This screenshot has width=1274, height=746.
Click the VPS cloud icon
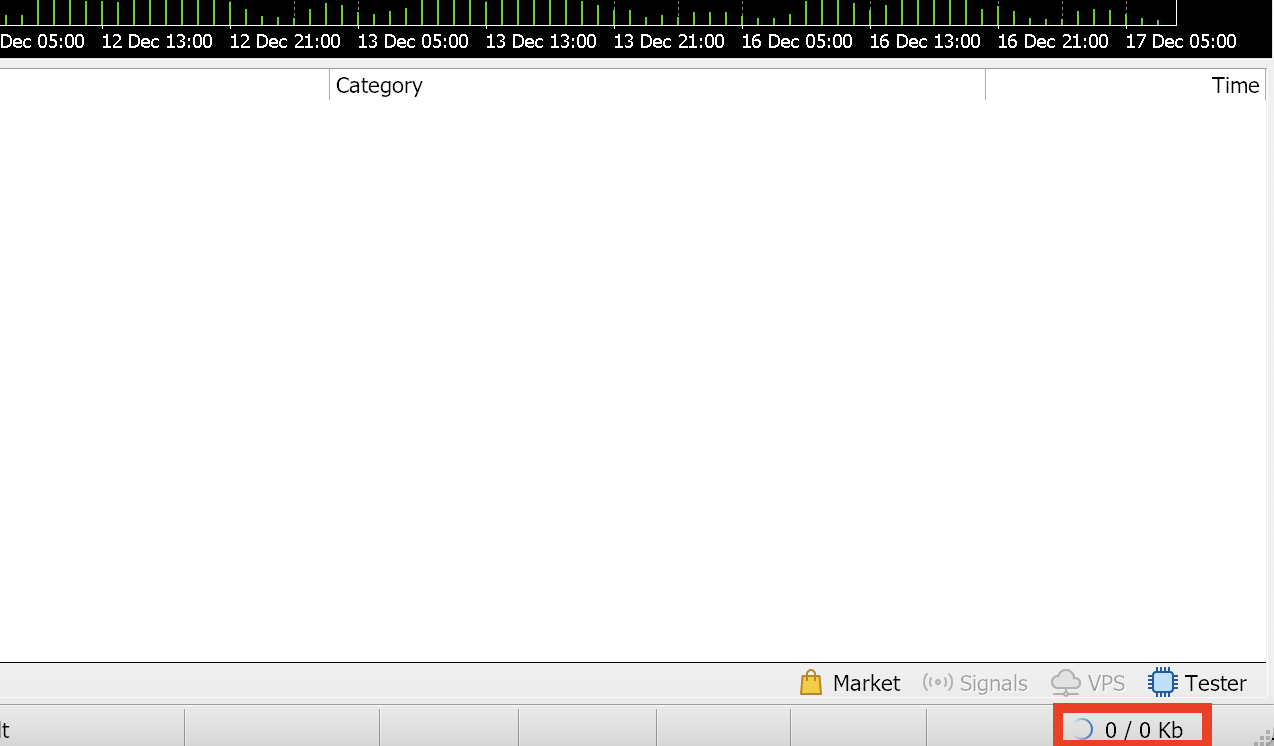click(x=1066, y=683)
